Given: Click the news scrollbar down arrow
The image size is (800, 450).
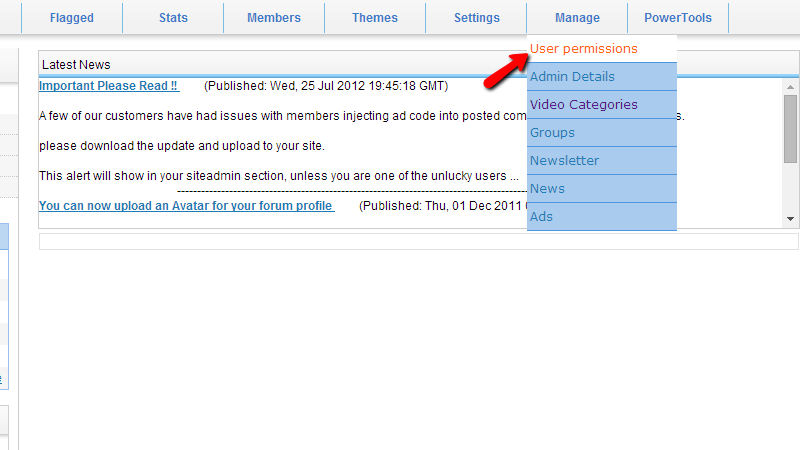Looking at the screenshot, I should point(790,219).
